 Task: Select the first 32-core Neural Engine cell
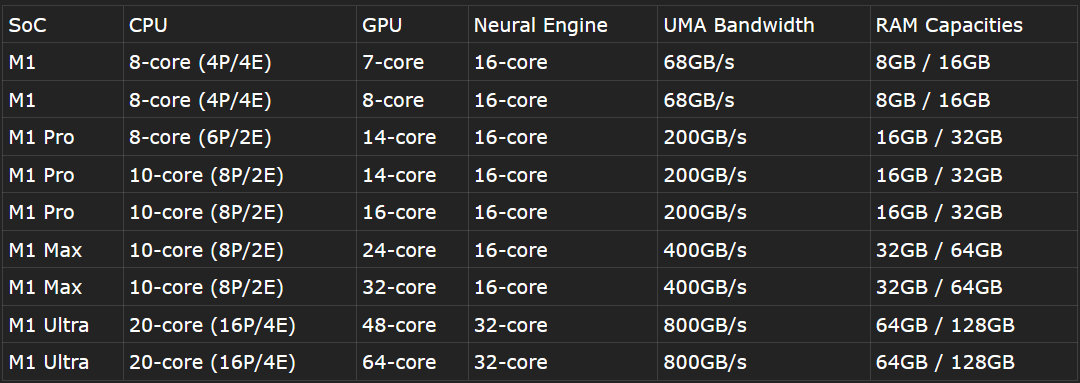click(x=510, y=324)
